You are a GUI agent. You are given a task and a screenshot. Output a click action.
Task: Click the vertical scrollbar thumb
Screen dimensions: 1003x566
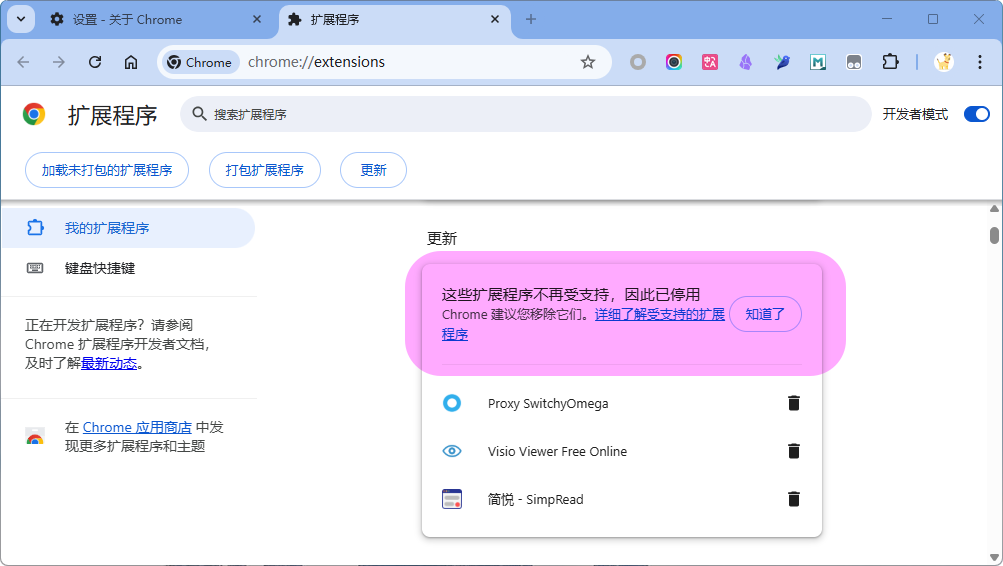(x=994, y=235)
